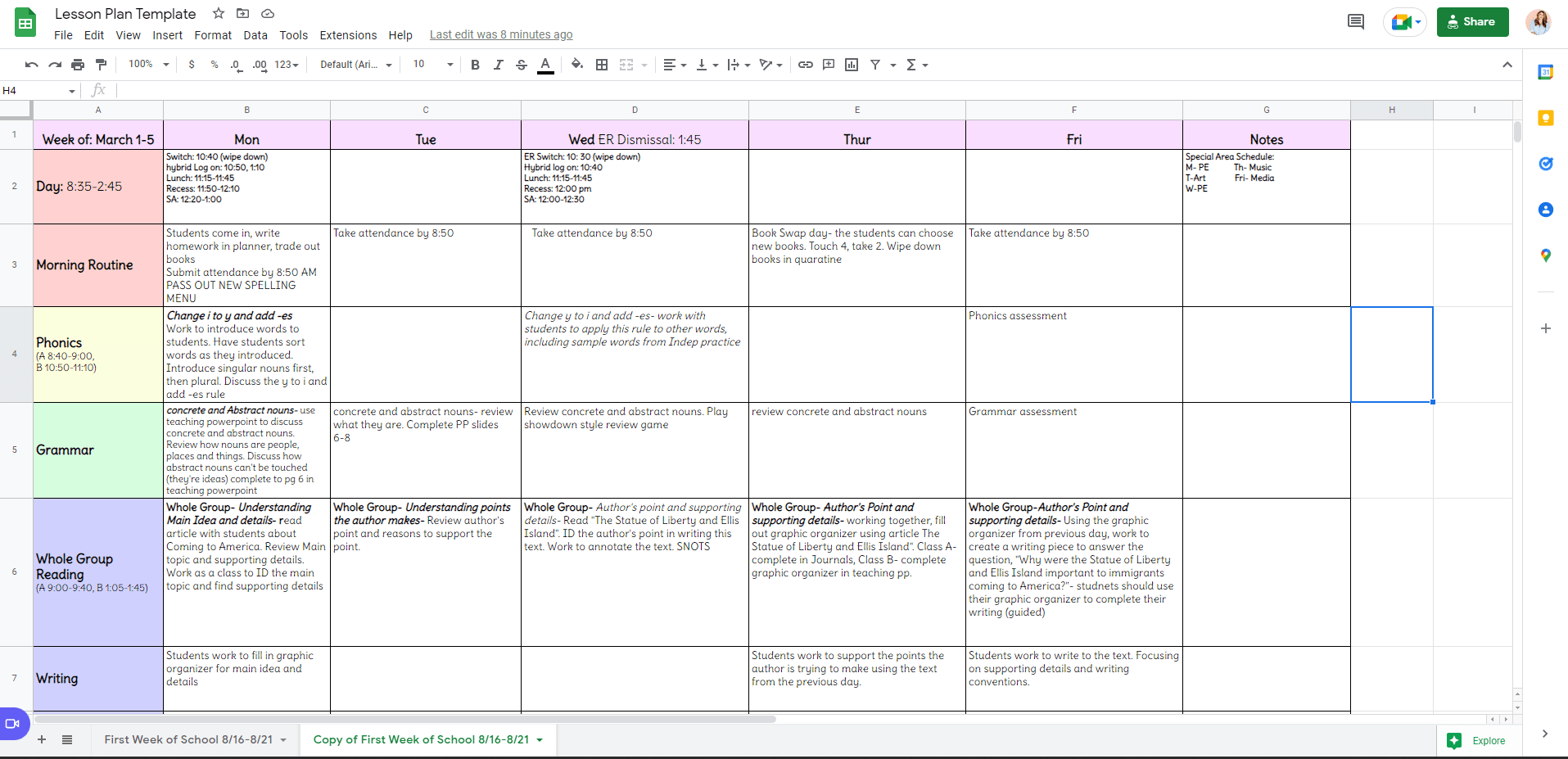Click the Paint format tool
This screenshot has width=1568, height=759.
click(101, 64)
